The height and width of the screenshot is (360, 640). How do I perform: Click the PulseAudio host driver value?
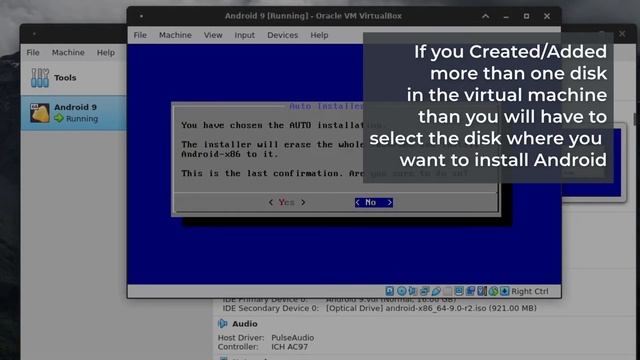[293, 338]
